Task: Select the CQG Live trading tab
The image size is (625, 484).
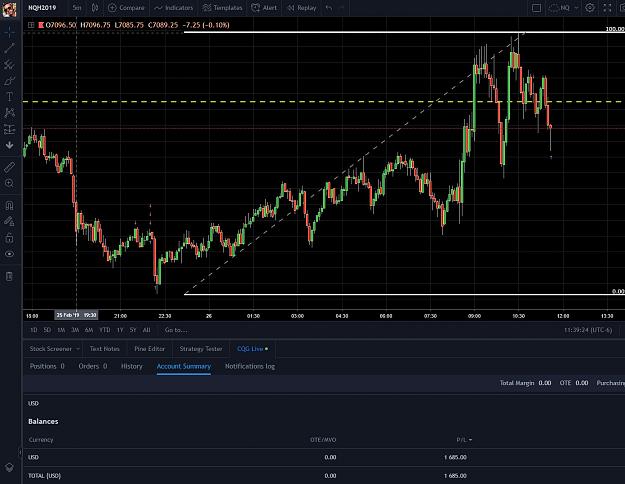Action: tap(252, 349)
